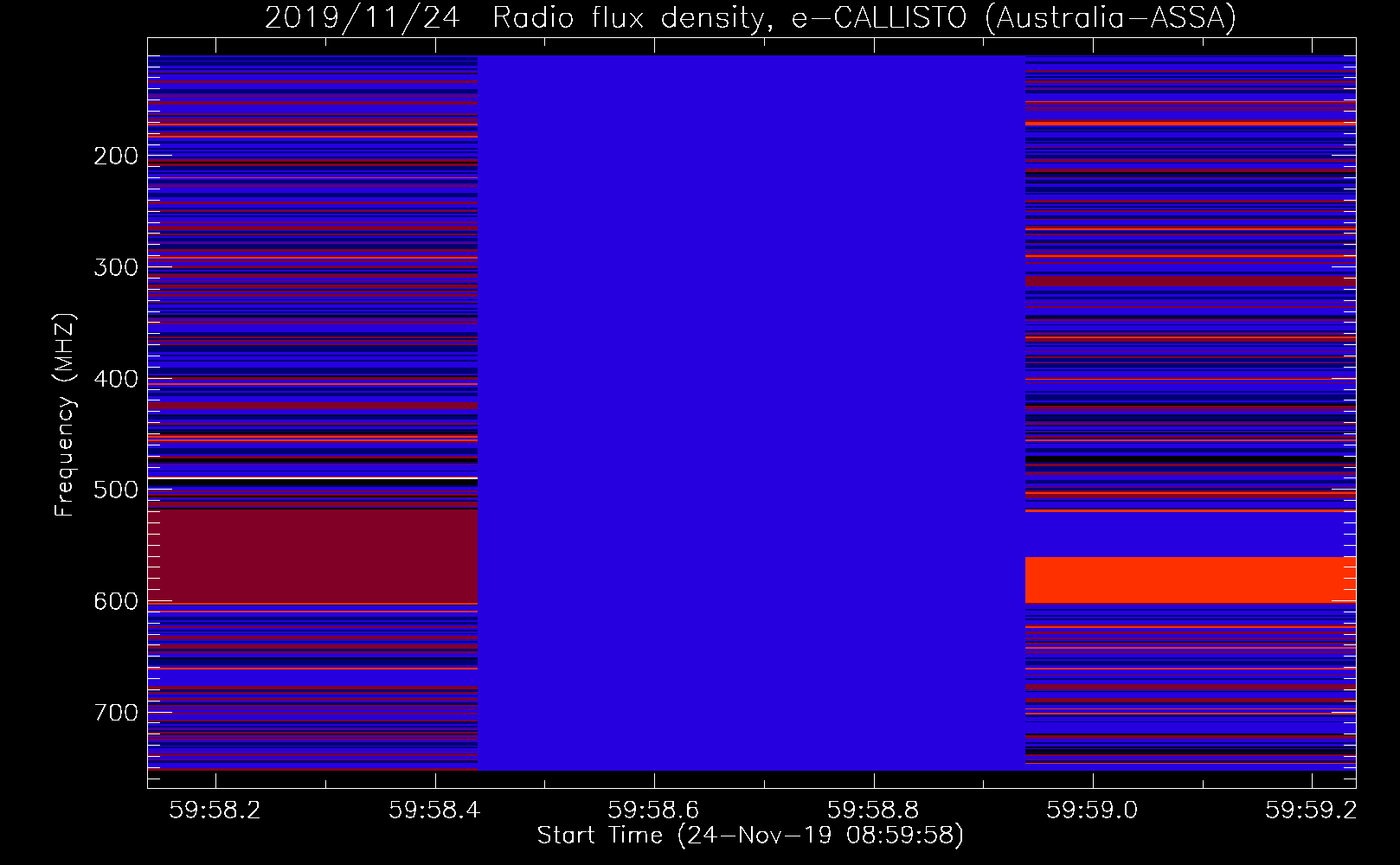The width and height of the screenshot is (1400, 865).
Task: Click the 59:58.4 time tick label
Action: tap(434, 810)
